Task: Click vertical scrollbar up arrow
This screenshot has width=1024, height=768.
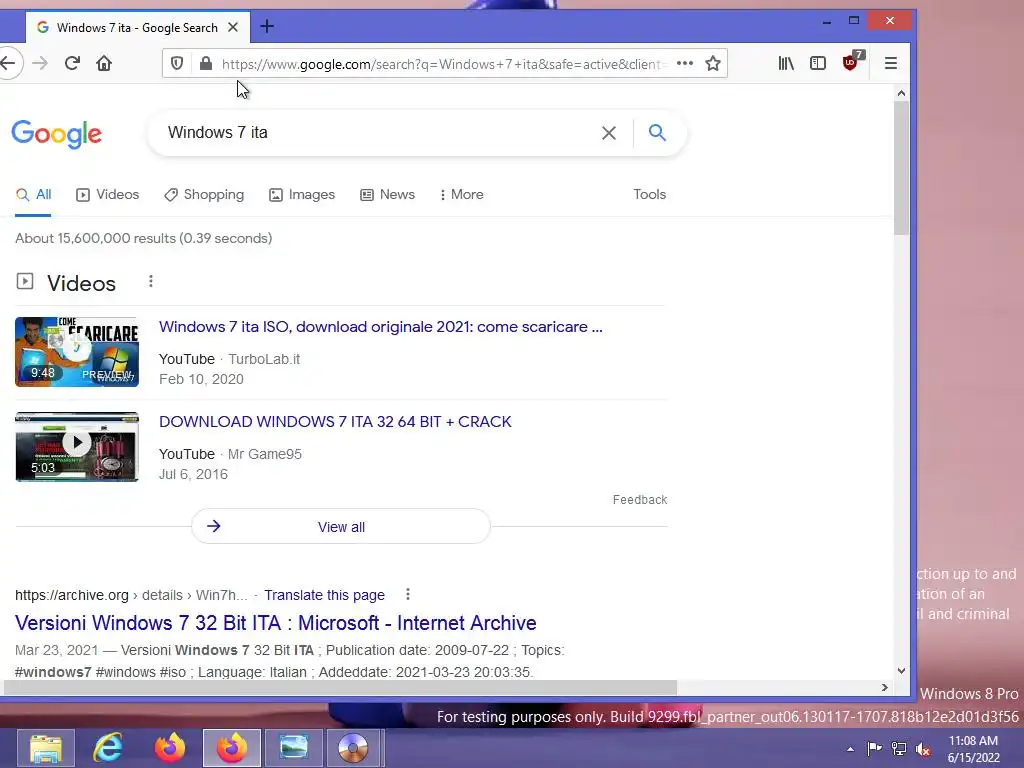Action: click(901, 93)
